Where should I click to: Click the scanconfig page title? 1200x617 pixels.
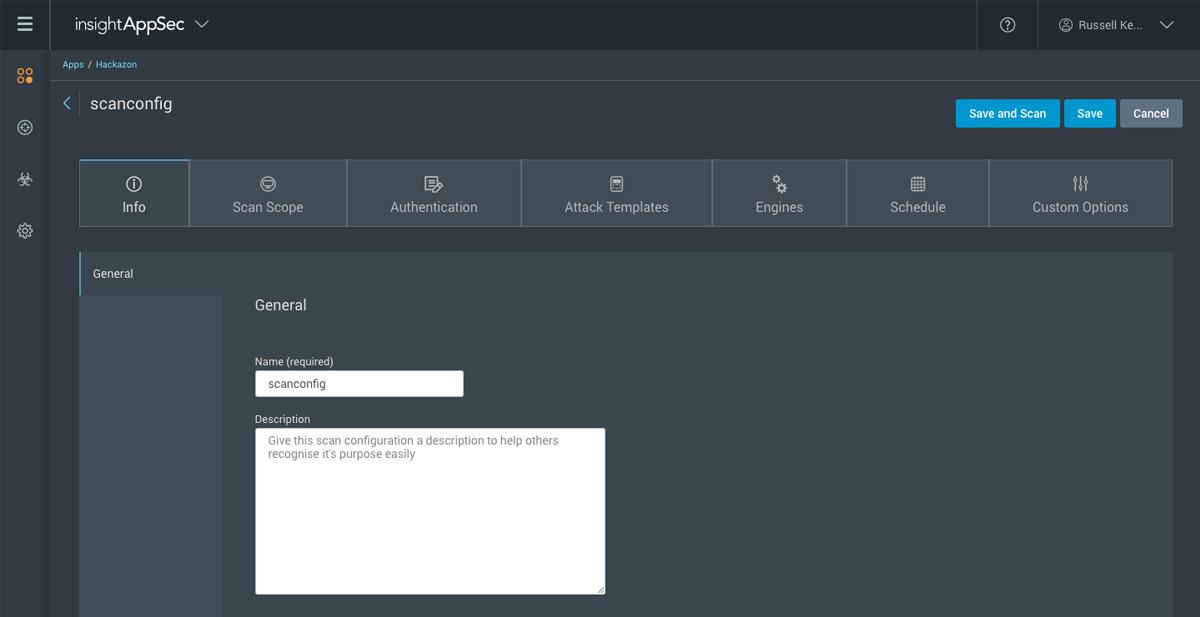pyautogui.click(x=131, y=103)
